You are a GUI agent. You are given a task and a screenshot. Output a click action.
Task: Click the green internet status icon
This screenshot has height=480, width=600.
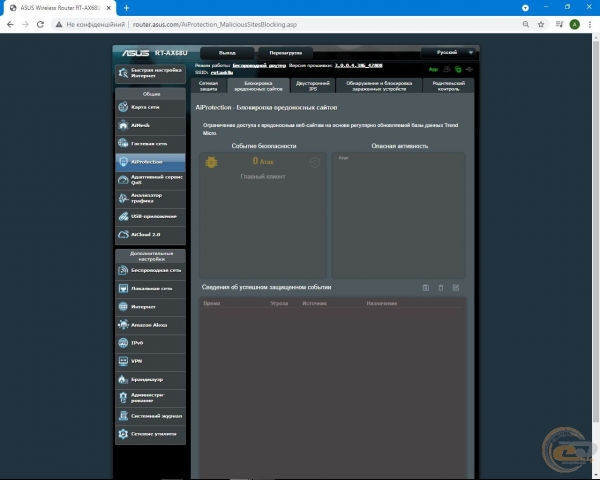pyautogui.click(x=458, y=69)
